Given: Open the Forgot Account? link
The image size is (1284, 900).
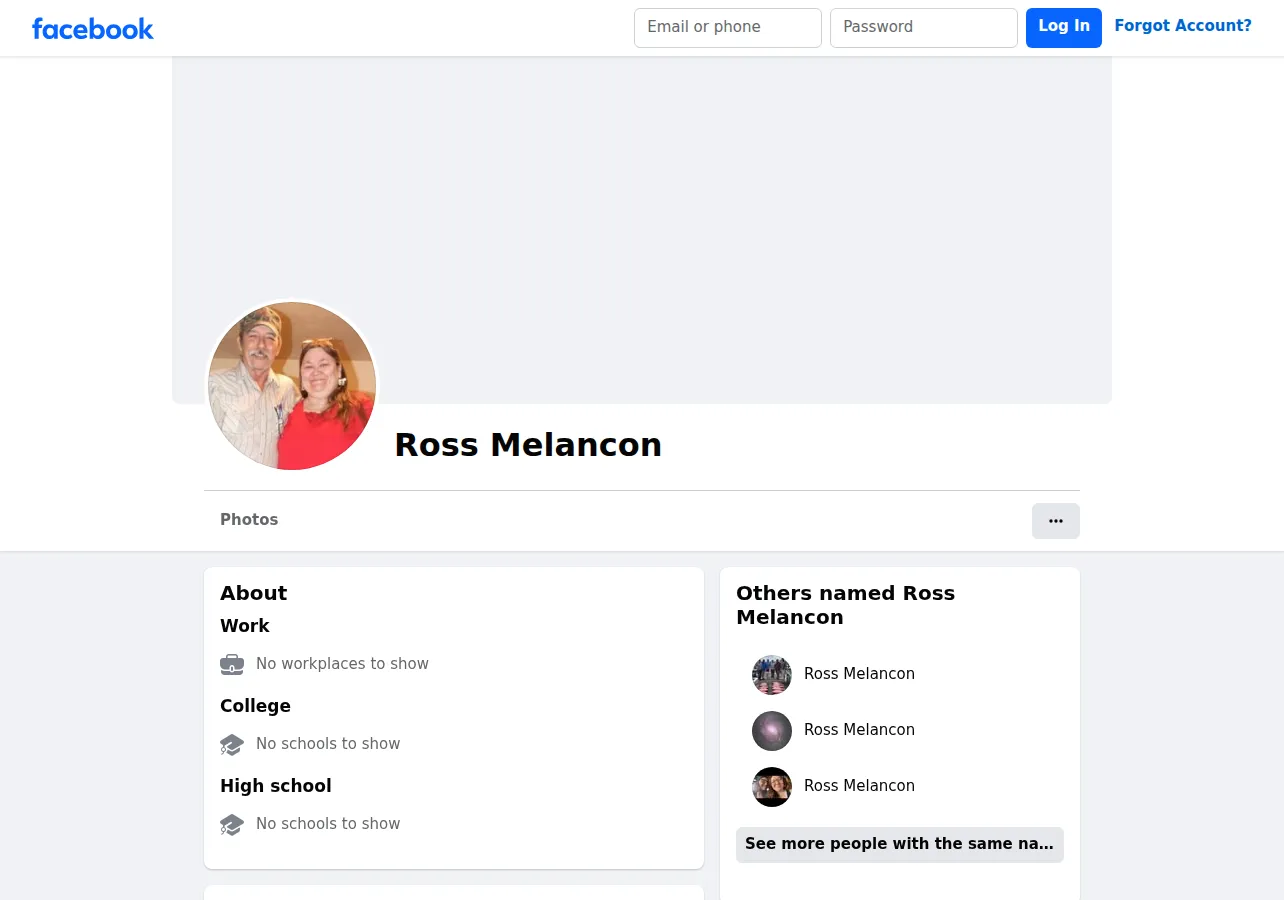Looking at the screenshot, I should 1183,26.
